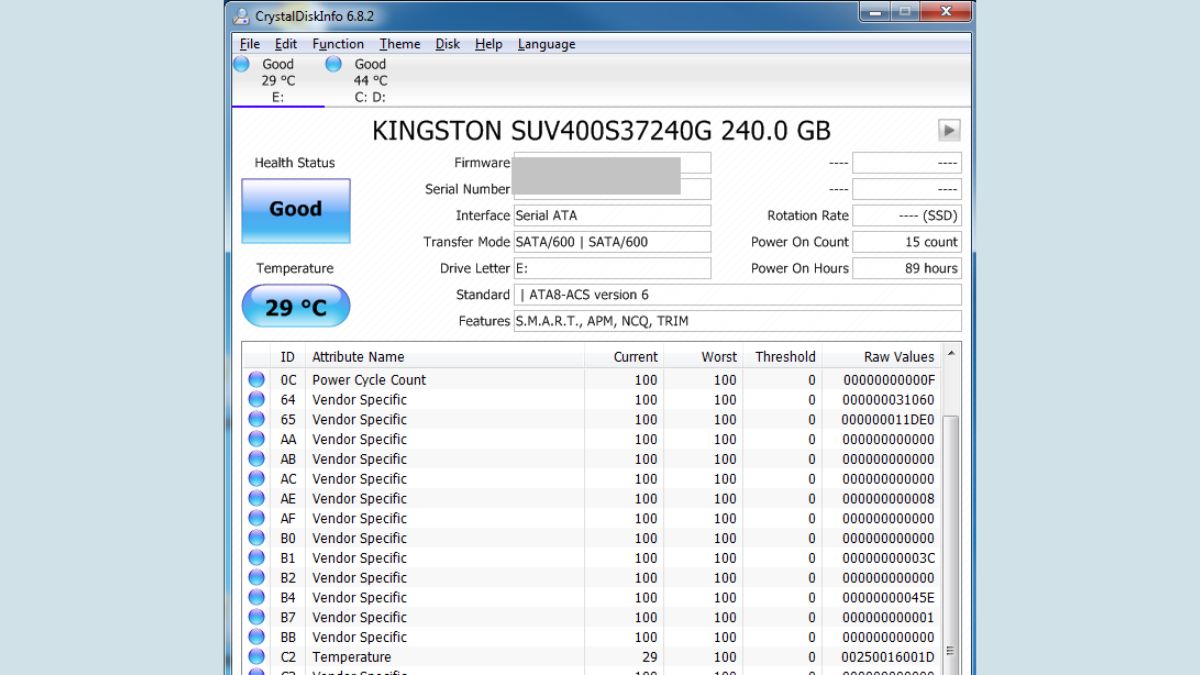Viewport: 1200px width, 675px height.
Task: Go to next disk with arrow button
Action: click(949, 130)
